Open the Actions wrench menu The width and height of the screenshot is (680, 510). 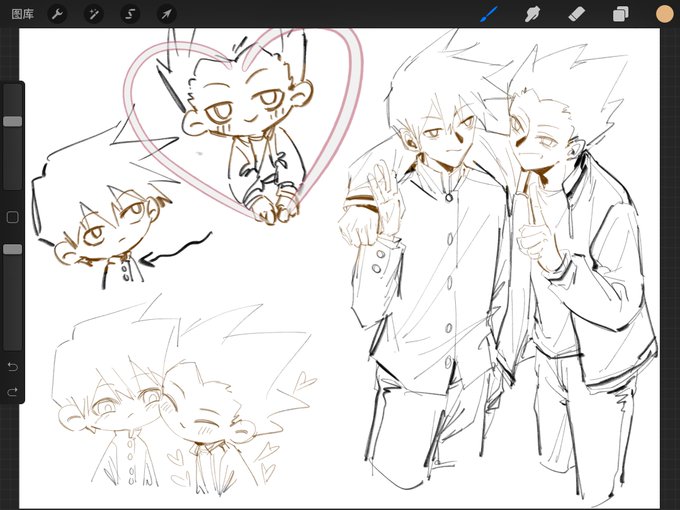click(57, 14)
